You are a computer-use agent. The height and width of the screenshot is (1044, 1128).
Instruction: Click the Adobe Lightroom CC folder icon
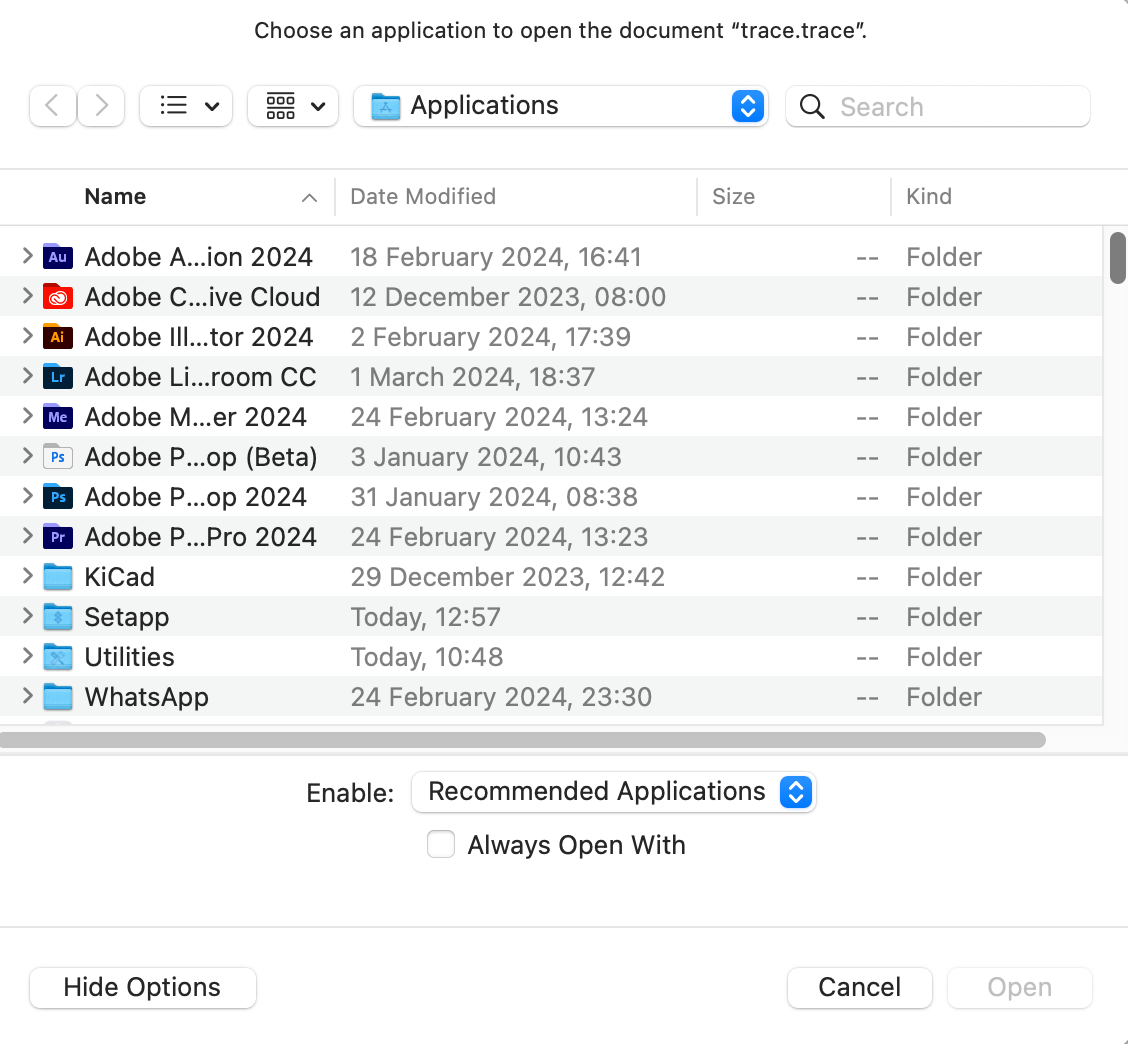(x=58, y=377)
